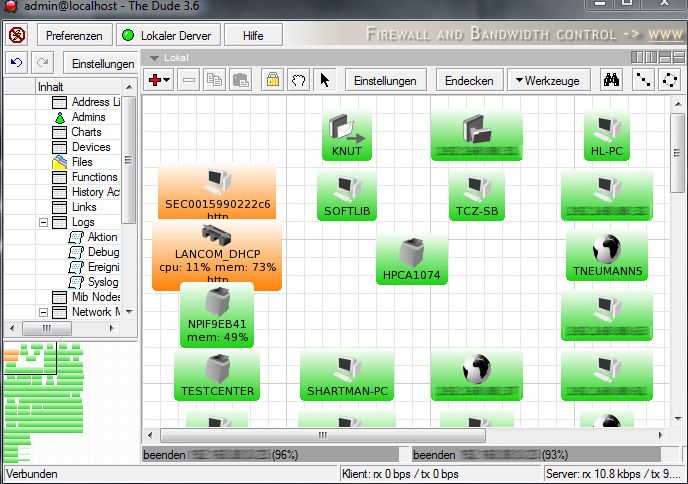The image size is (688, 484).
Task: Collapse the Network Maps tree node
Action: click(43, 312)
